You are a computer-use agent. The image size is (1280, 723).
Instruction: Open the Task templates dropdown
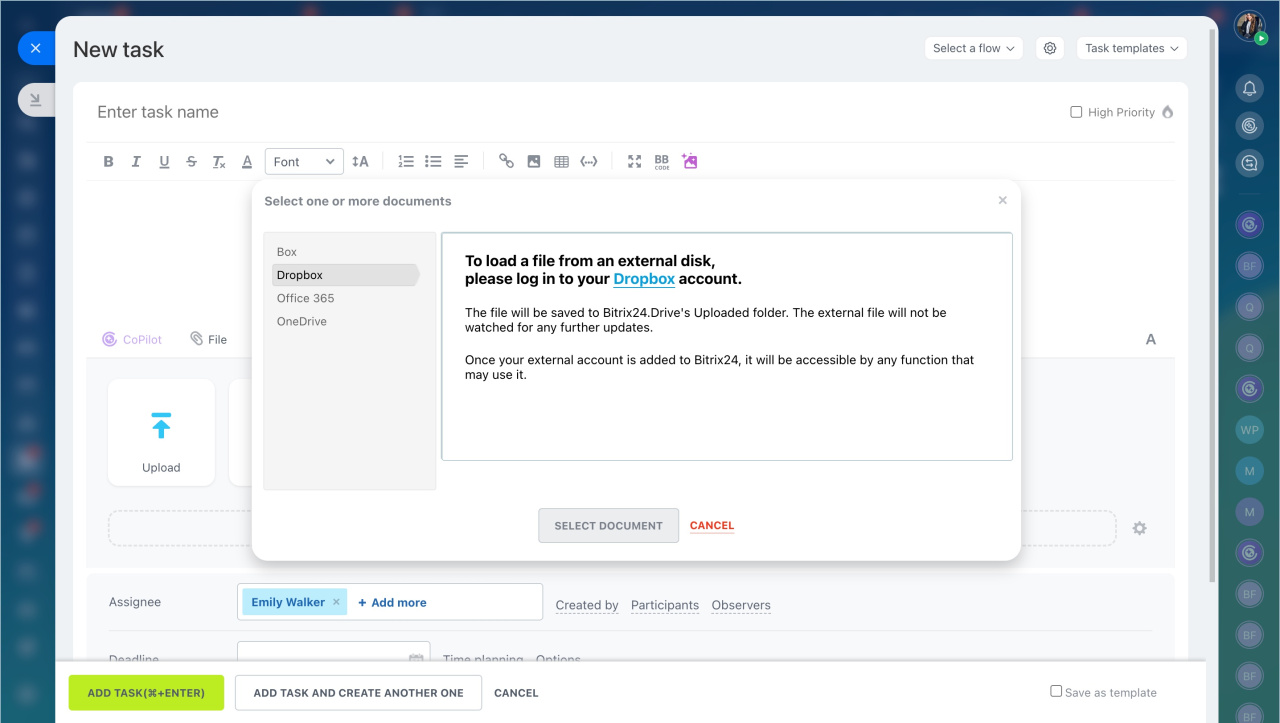click(x=1131, y=48)
